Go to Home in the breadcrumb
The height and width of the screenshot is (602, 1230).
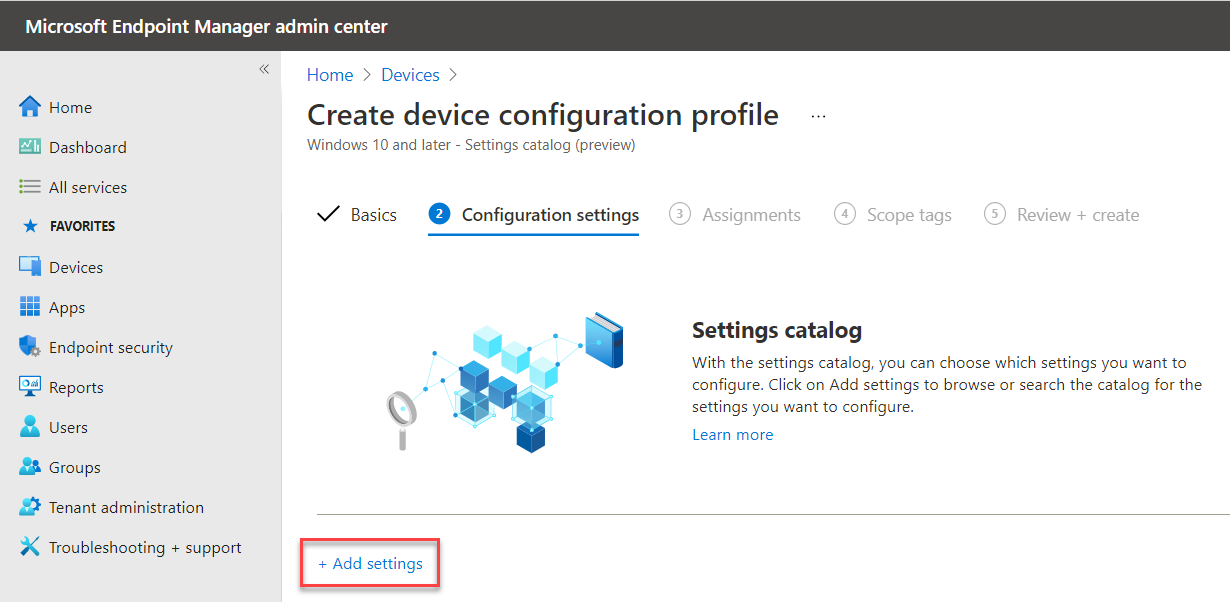point(330,75)
